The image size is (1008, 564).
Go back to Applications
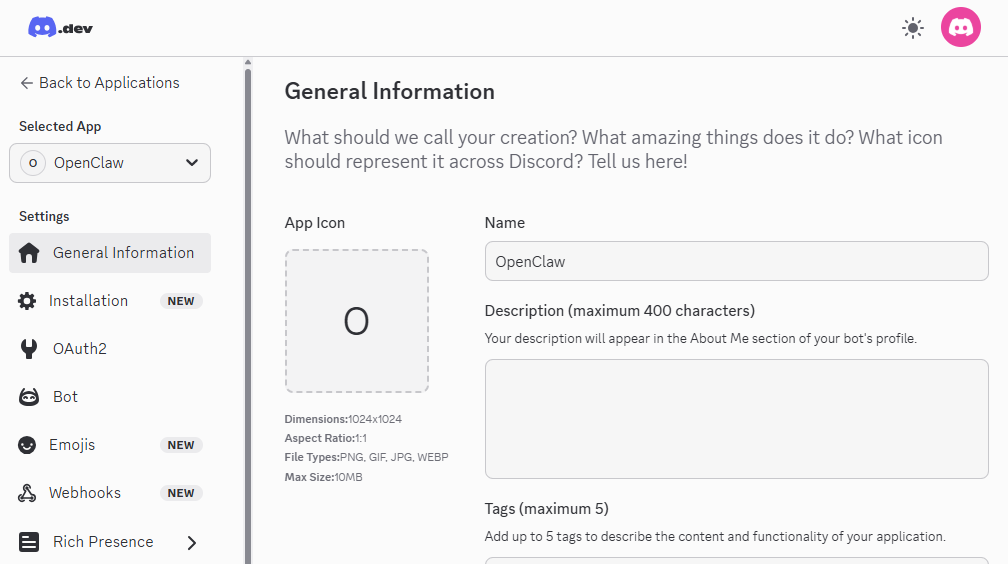99,83
